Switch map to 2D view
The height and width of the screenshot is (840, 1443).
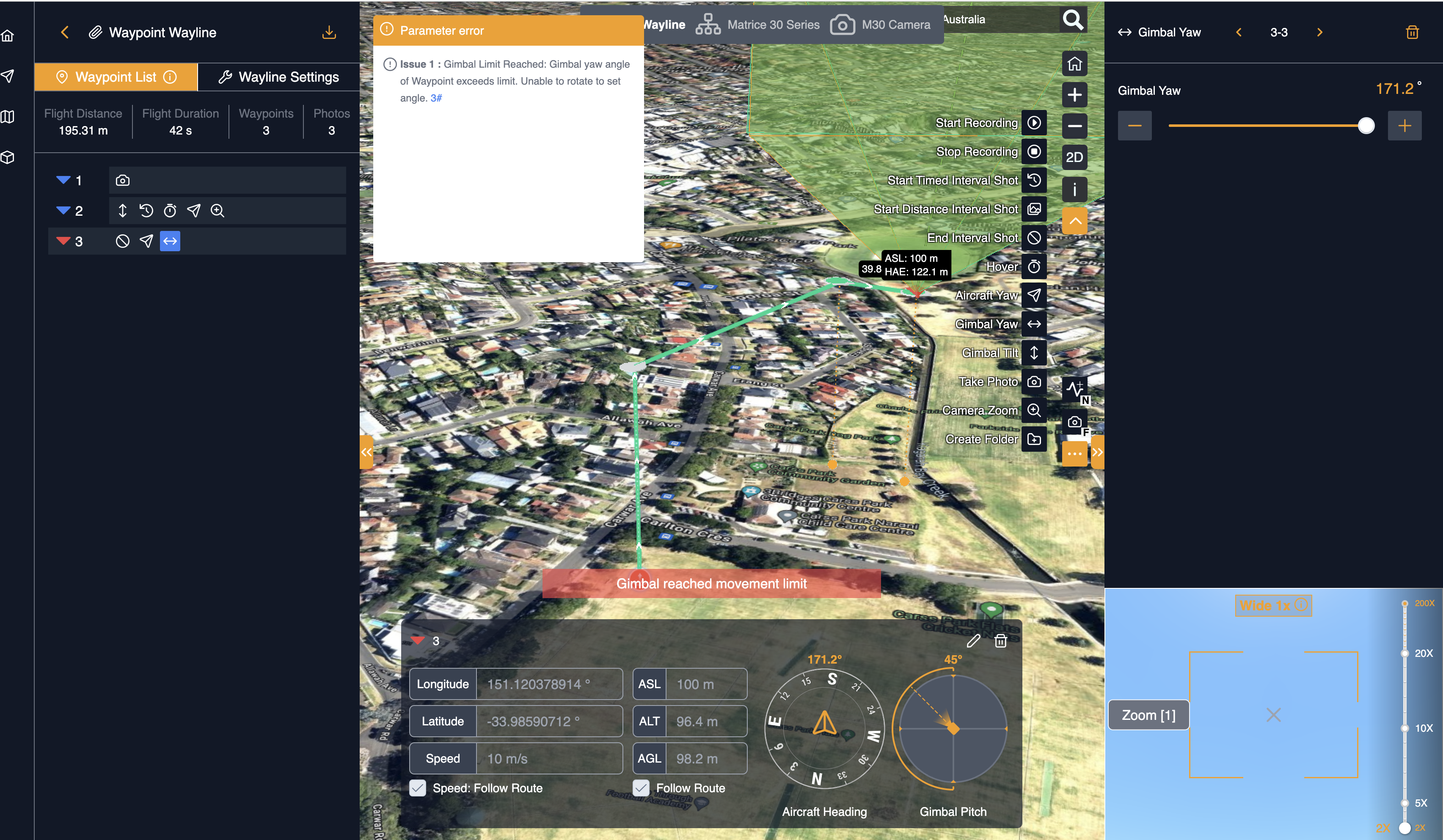click(x=1074, y=157)
